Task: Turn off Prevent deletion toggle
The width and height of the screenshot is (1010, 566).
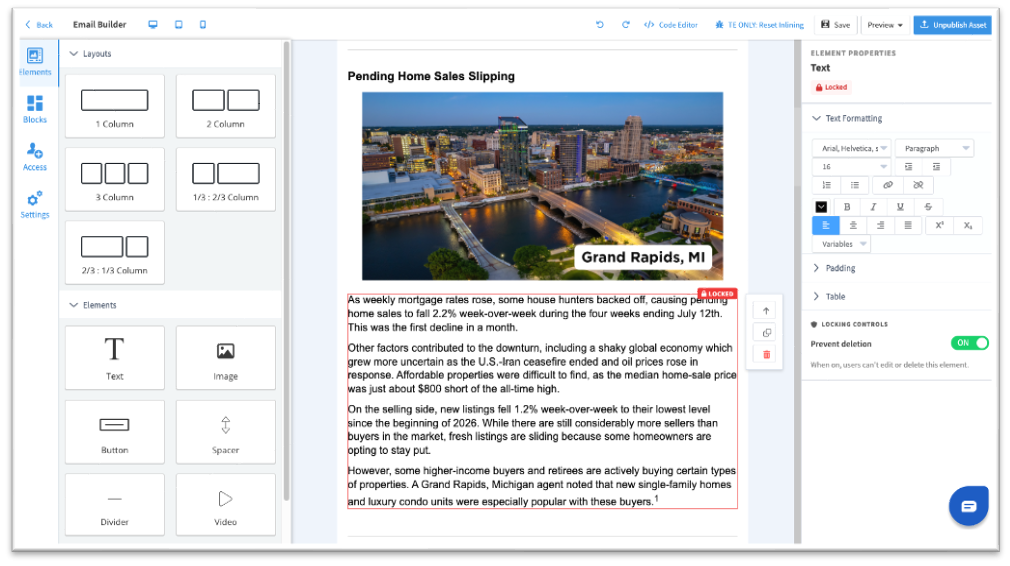Action: pos(969,343)
